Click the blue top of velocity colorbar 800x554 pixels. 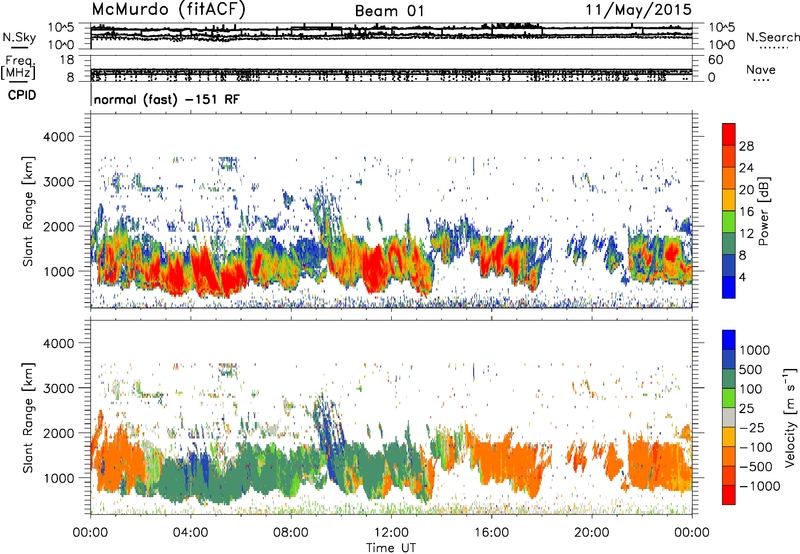(x=729, y=340)
